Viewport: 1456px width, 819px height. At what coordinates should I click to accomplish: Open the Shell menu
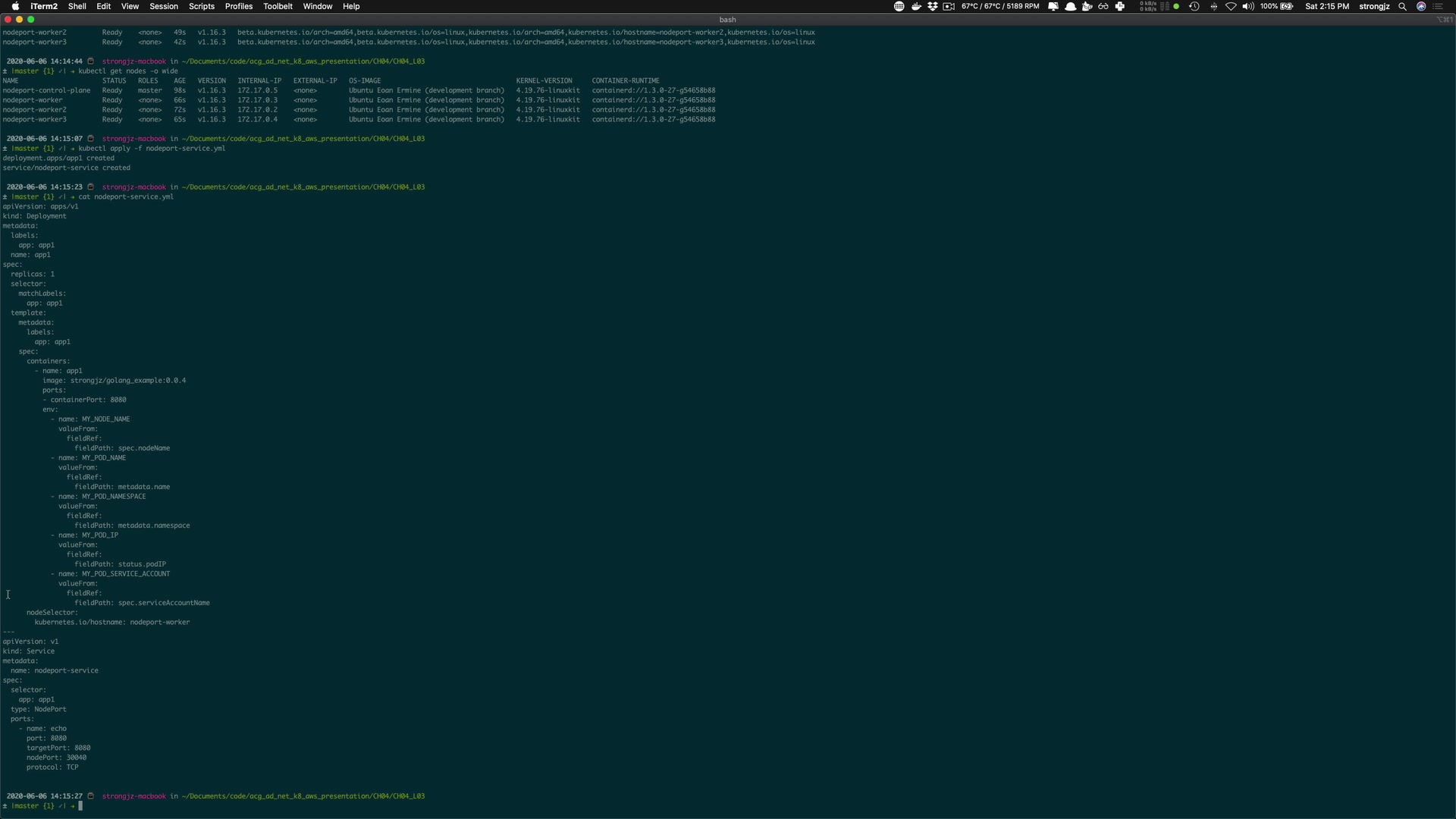coord(77,6)
